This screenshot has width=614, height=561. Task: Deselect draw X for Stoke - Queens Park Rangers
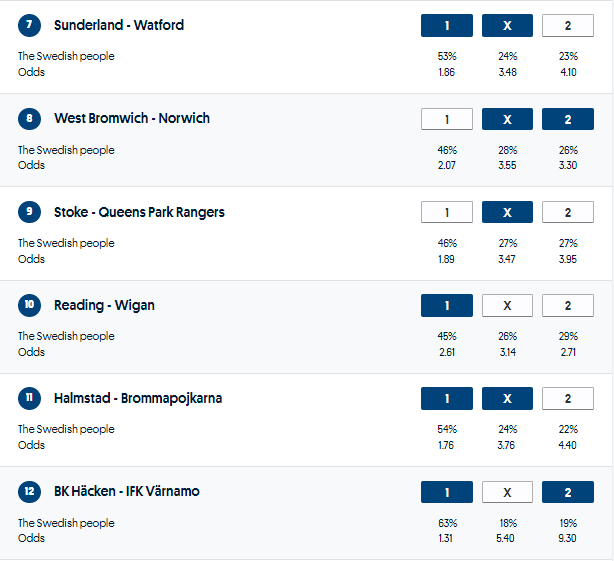(507, 212)
